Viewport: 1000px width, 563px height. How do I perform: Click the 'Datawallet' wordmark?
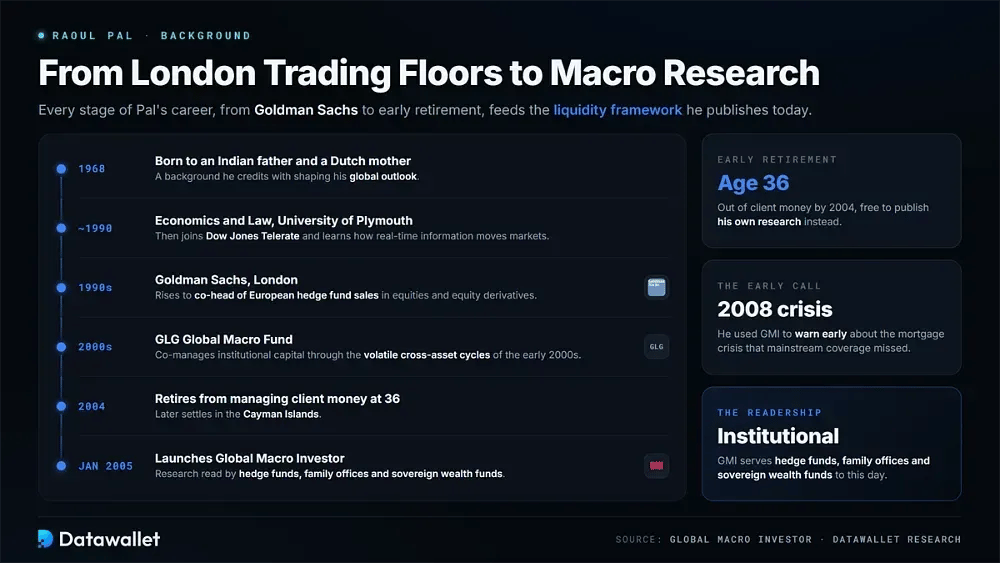coord(109,539)
